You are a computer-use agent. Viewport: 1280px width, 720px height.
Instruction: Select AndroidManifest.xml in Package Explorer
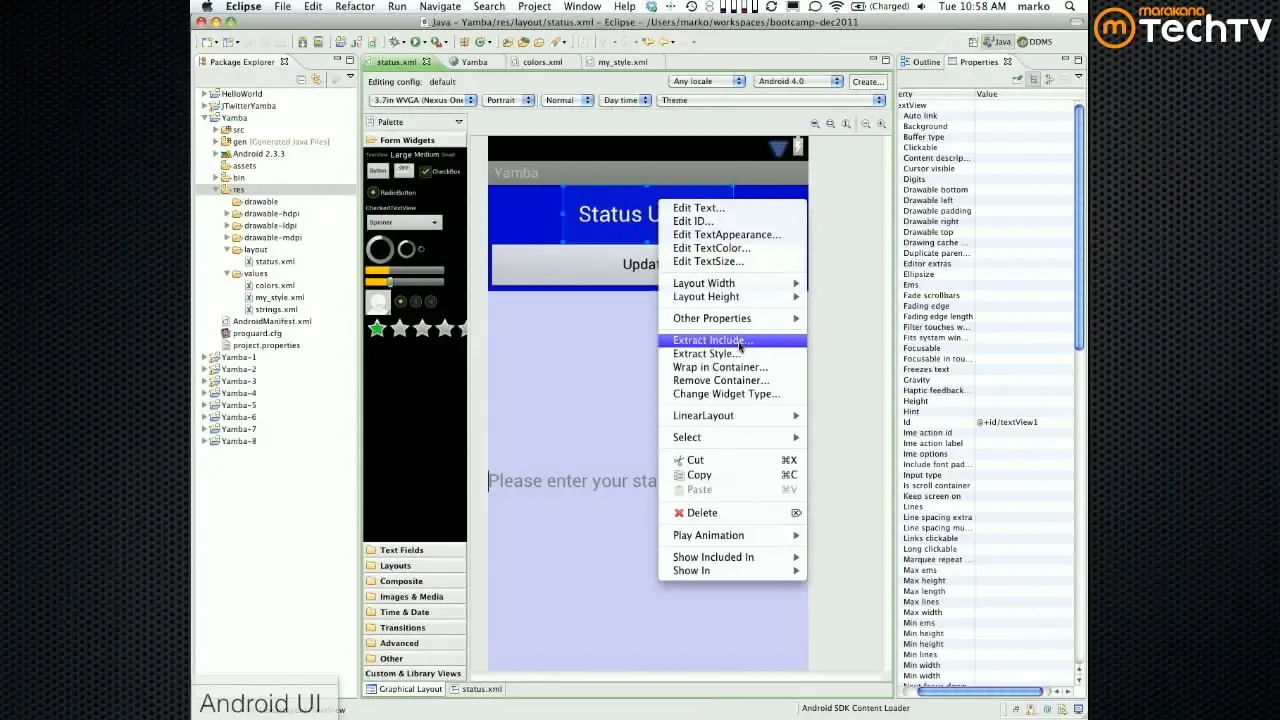[272, 321]
